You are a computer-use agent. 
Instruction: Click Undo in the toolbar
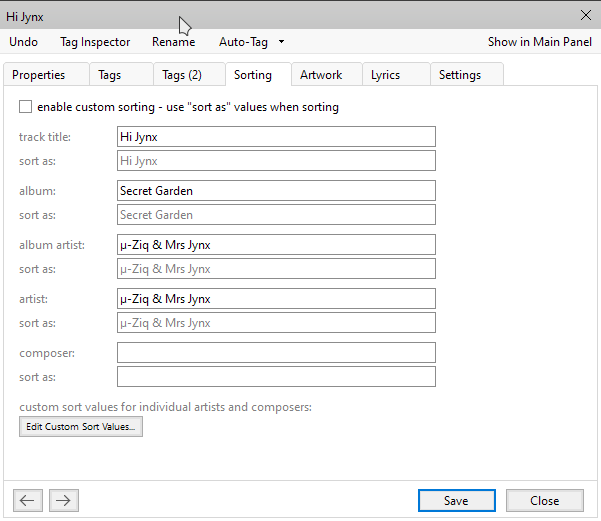coord(24,42)
